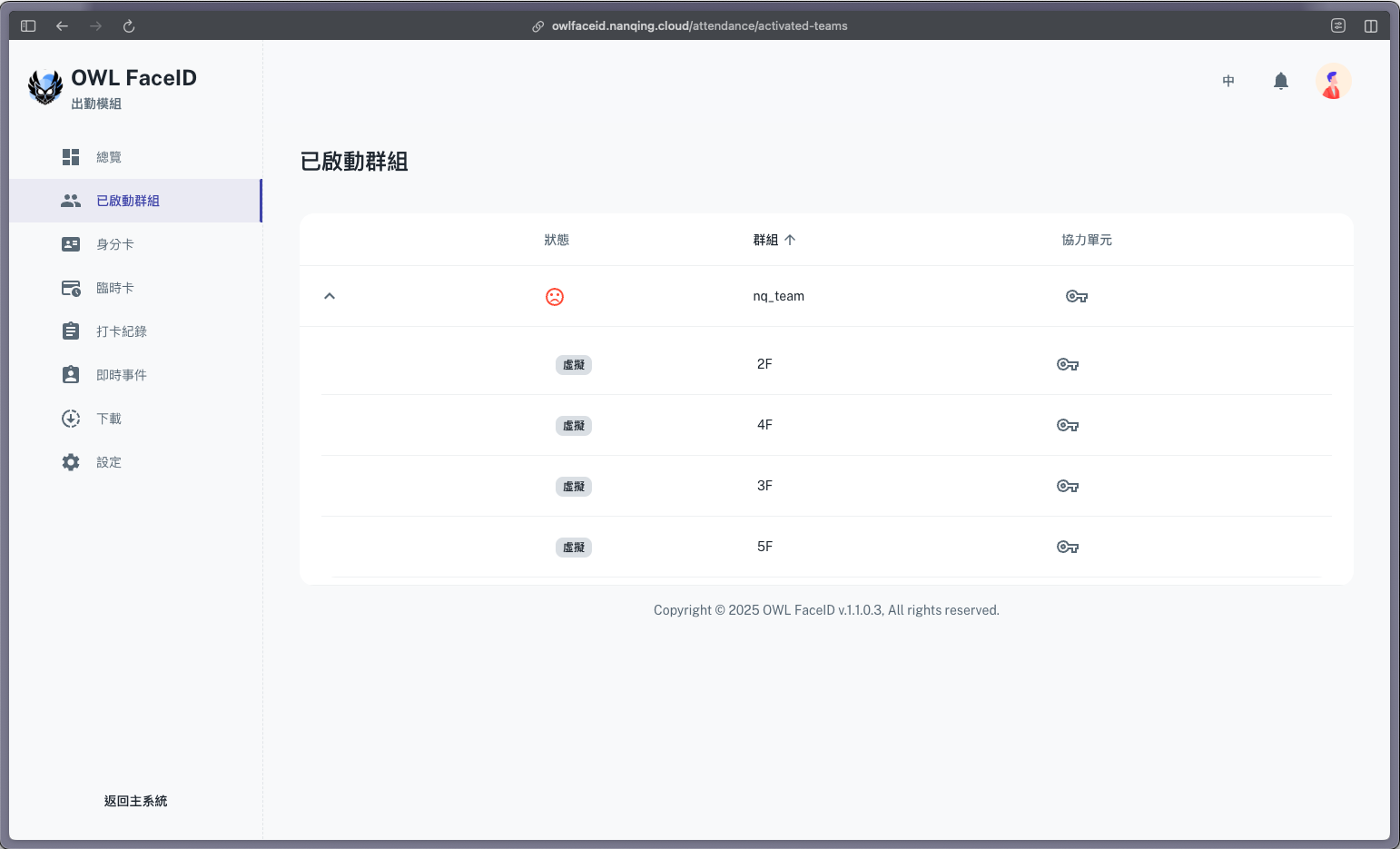This screenshot has height=849, width=1400.
Task: Click the key icon for nq_team
Action: tap(1076, 297)
